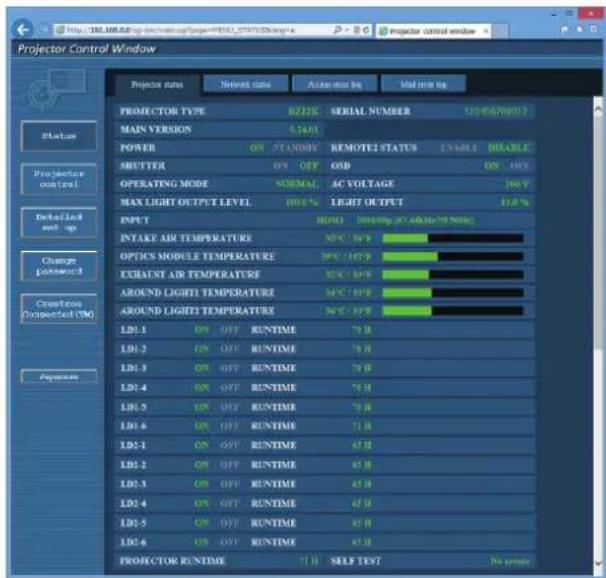
Task: Click the LD2-6 row label
Action: [133, 542]
